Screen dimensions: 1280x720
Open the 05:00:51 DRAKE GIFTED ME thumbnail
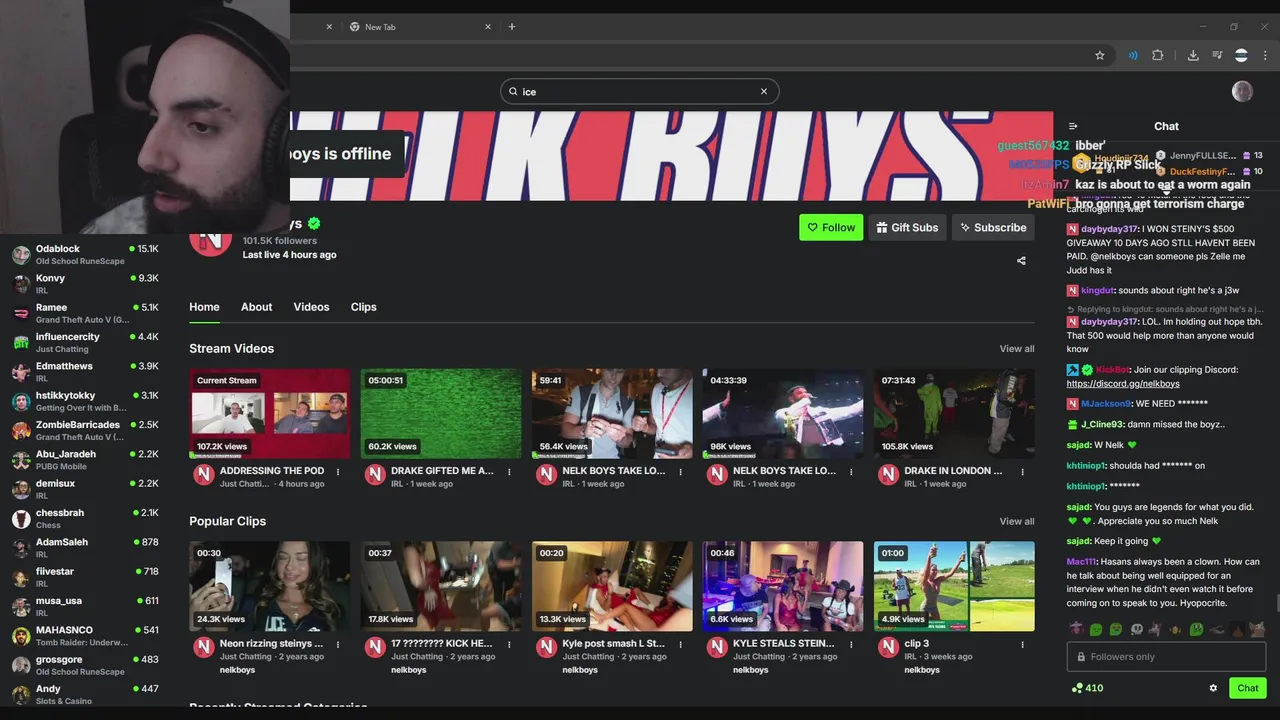[441, 414]
